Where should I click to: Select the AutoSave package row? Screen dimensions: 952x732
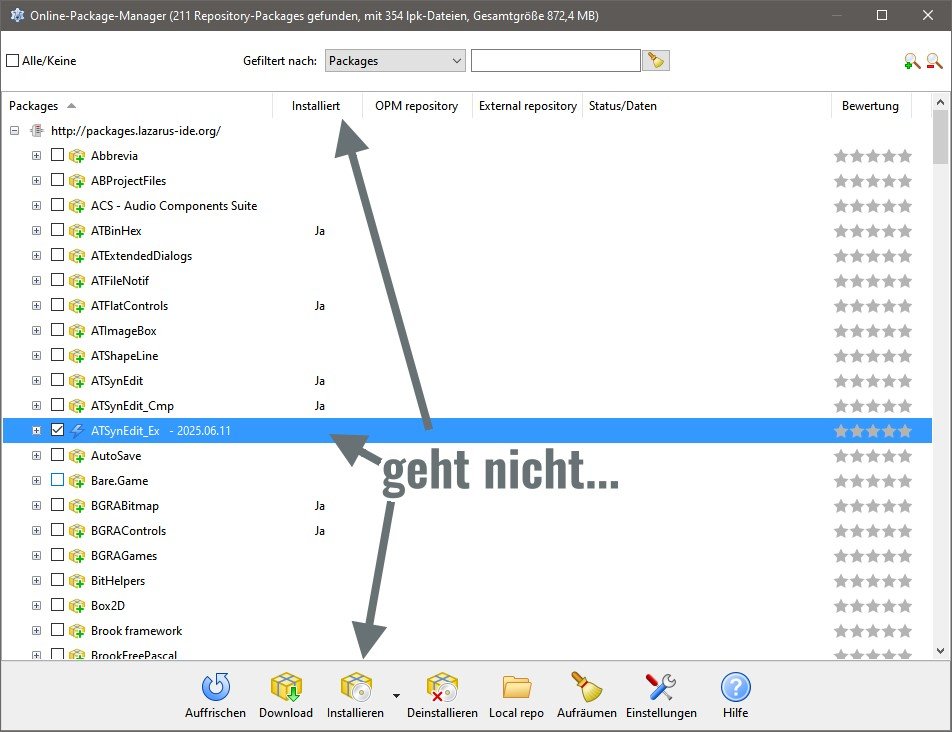pos(468,456)
